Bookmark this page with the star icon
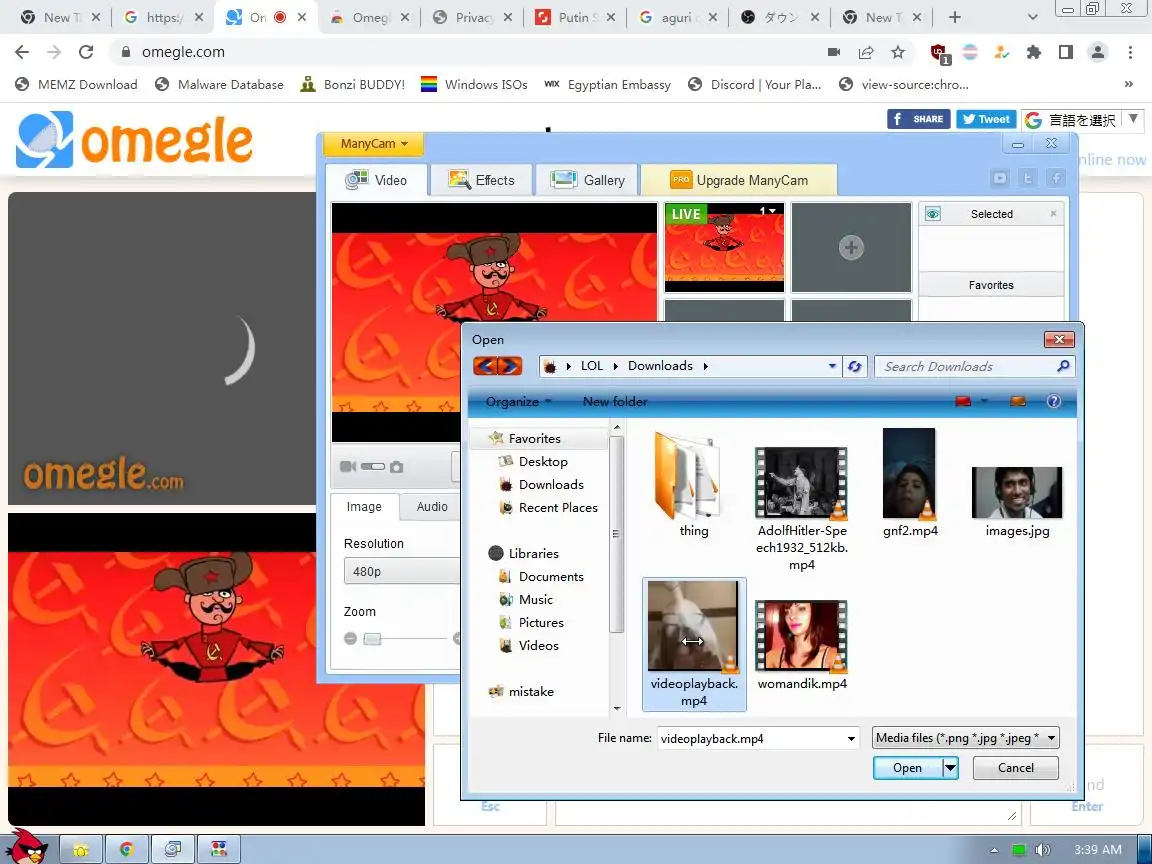This screenshot has height=864, width=1152. point(898,52)
